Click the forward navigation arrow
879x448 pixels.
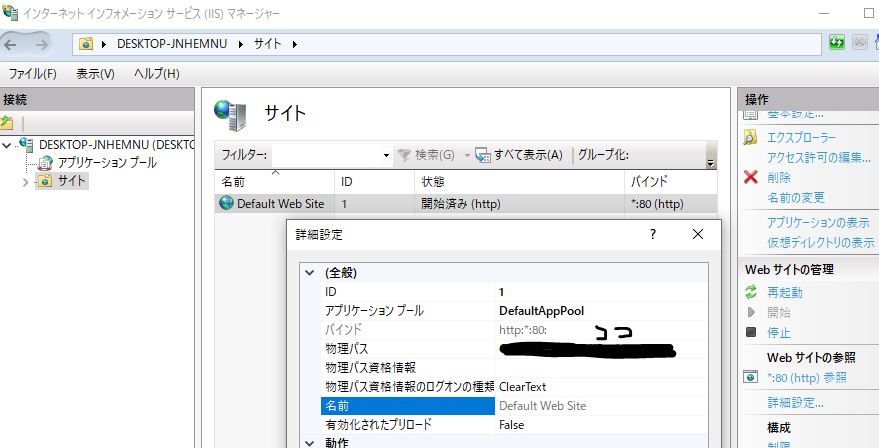43,44
